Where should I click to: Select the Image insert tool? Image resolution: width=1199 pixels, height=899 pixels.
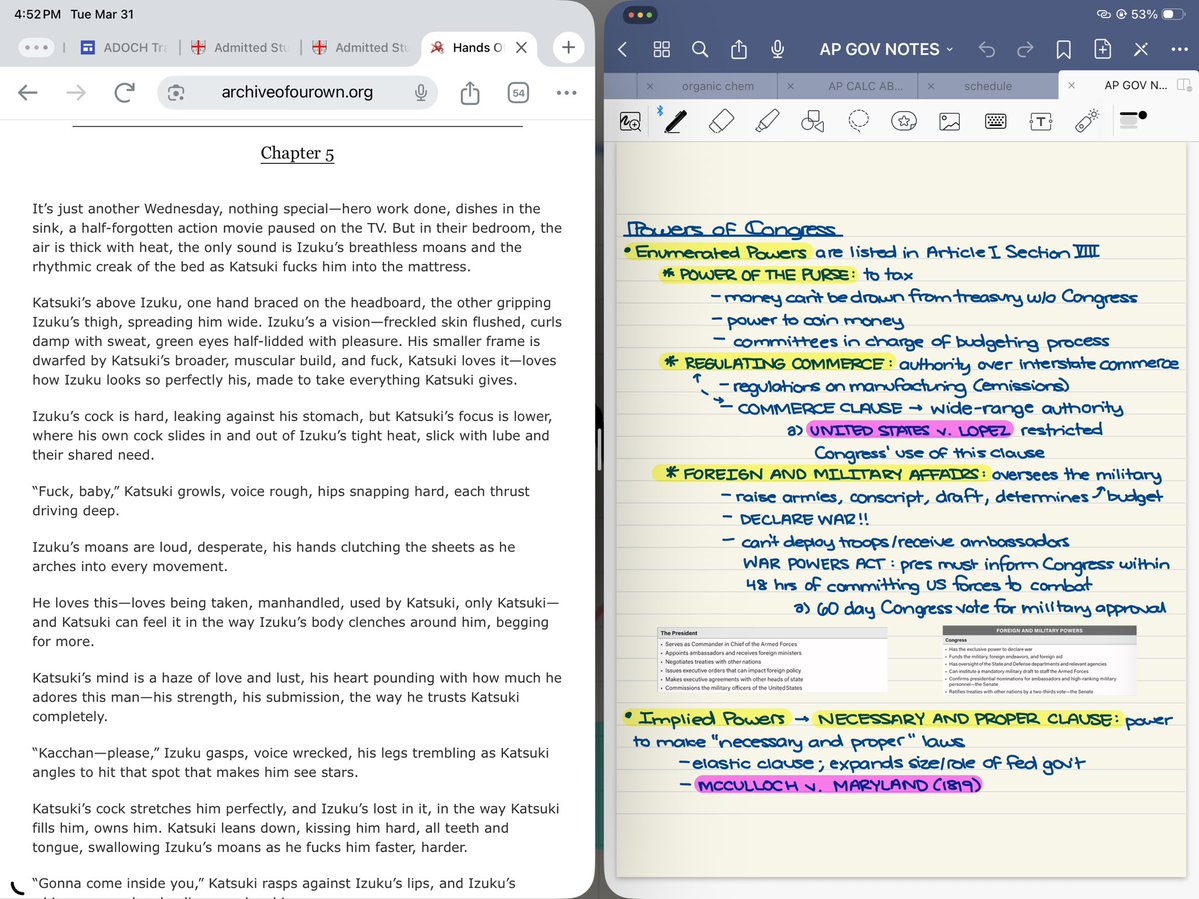950,121
